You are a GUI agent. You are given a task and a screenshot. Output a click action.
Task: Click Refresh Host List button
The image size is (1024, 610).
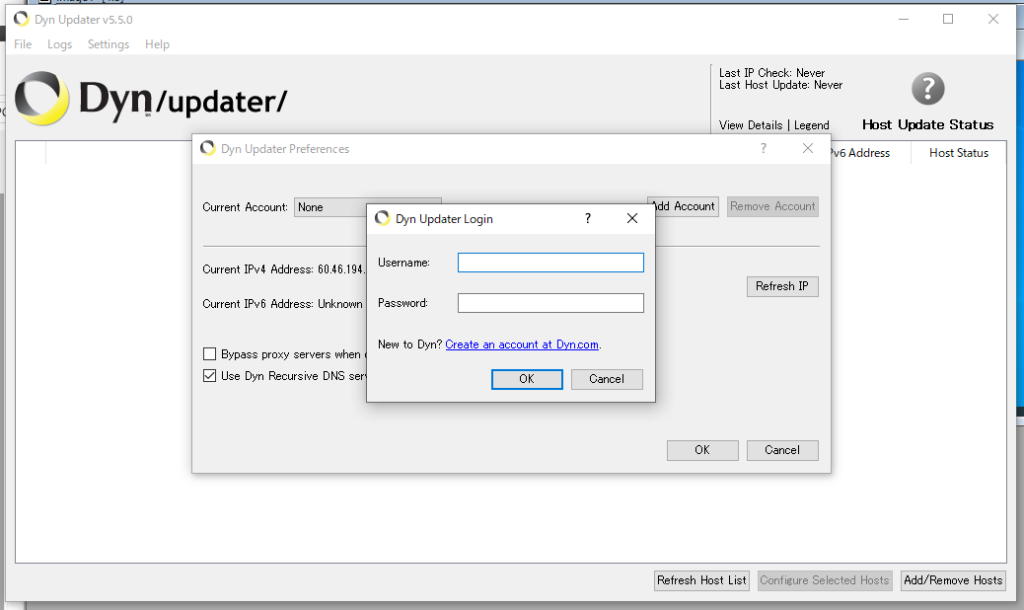coord(702,580)
